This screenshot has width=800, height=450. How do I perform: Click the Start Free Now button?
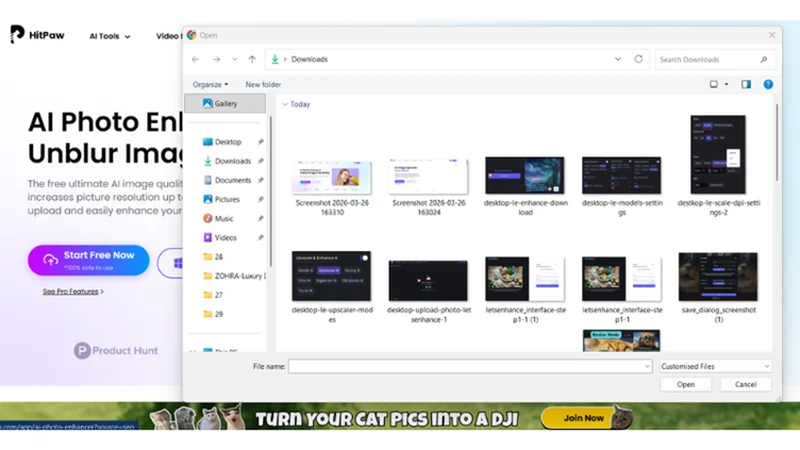(x=89, y=260)
